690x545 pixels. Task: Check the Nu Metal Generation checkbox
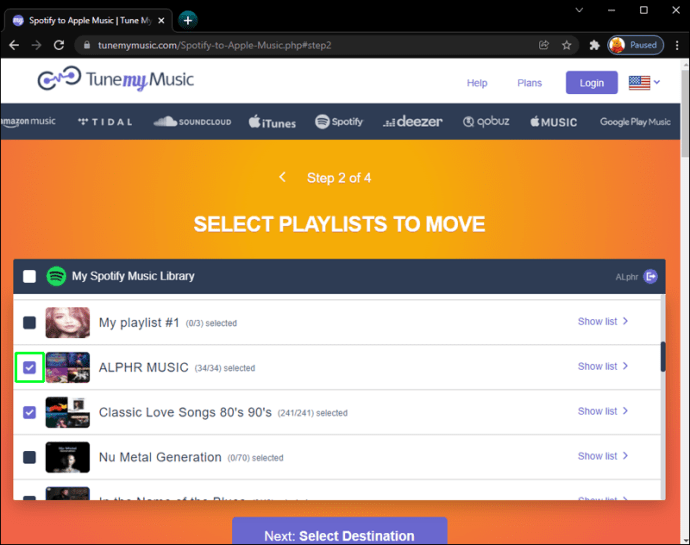(29, 457)
